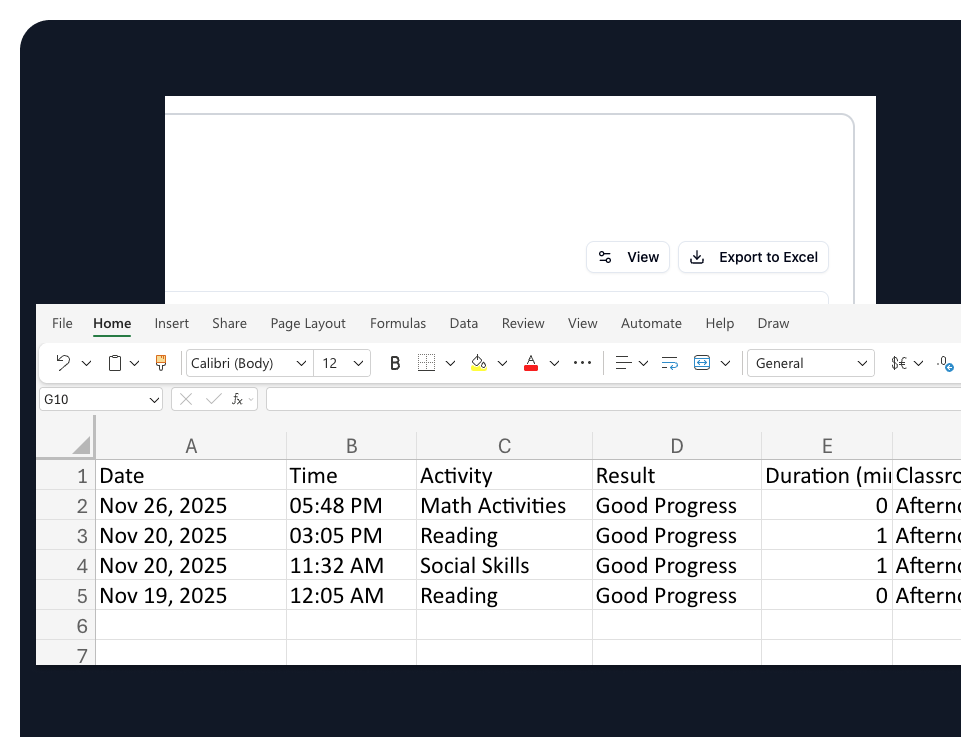Open the font size dropdown
This screenshot has height=737, width=961.
342,363
